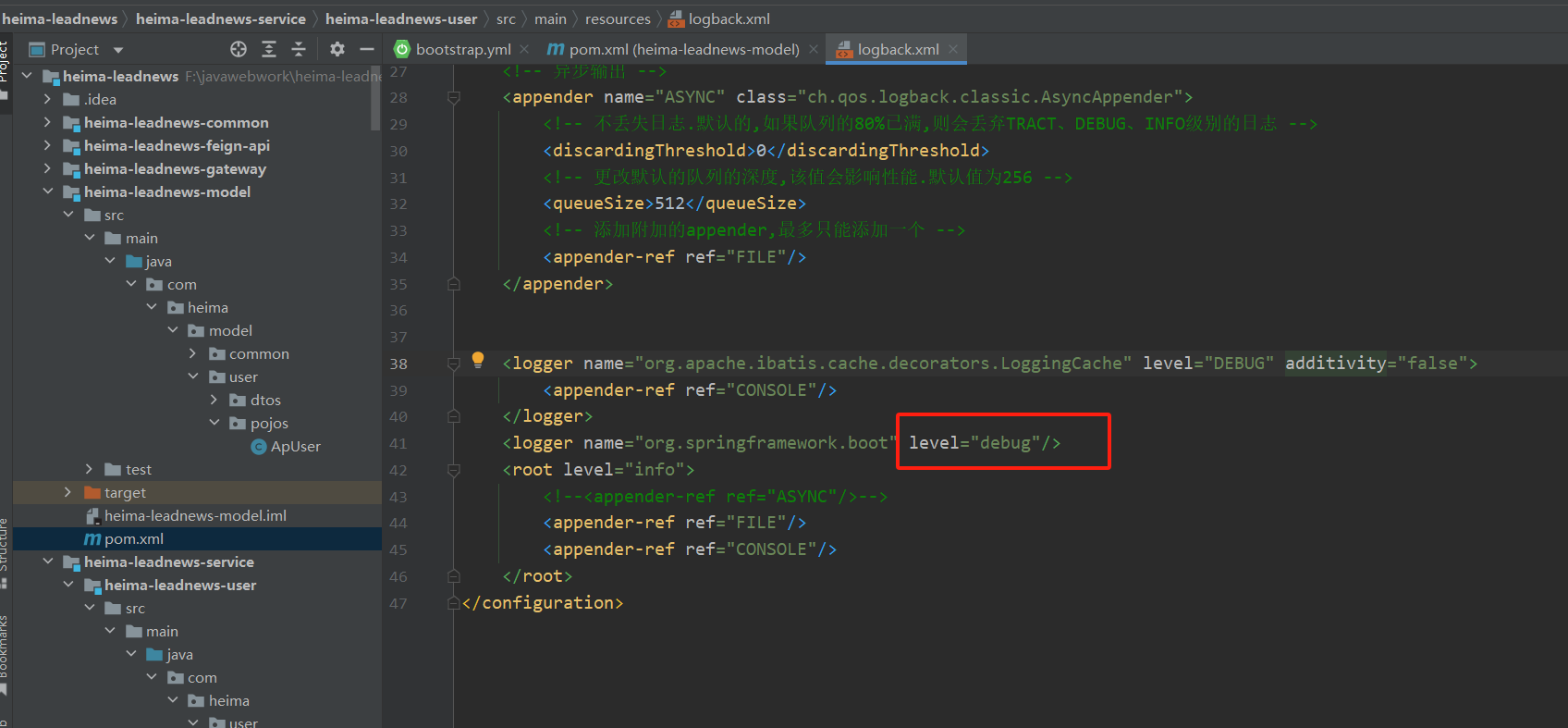Click fold end marker at line 35
The image size is (1568, 728).
pyautogui.click(x=453, y=284)
